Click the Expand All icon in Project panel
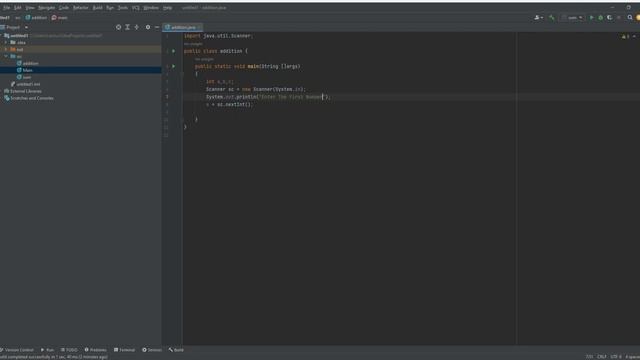 (x=127, y=27)
